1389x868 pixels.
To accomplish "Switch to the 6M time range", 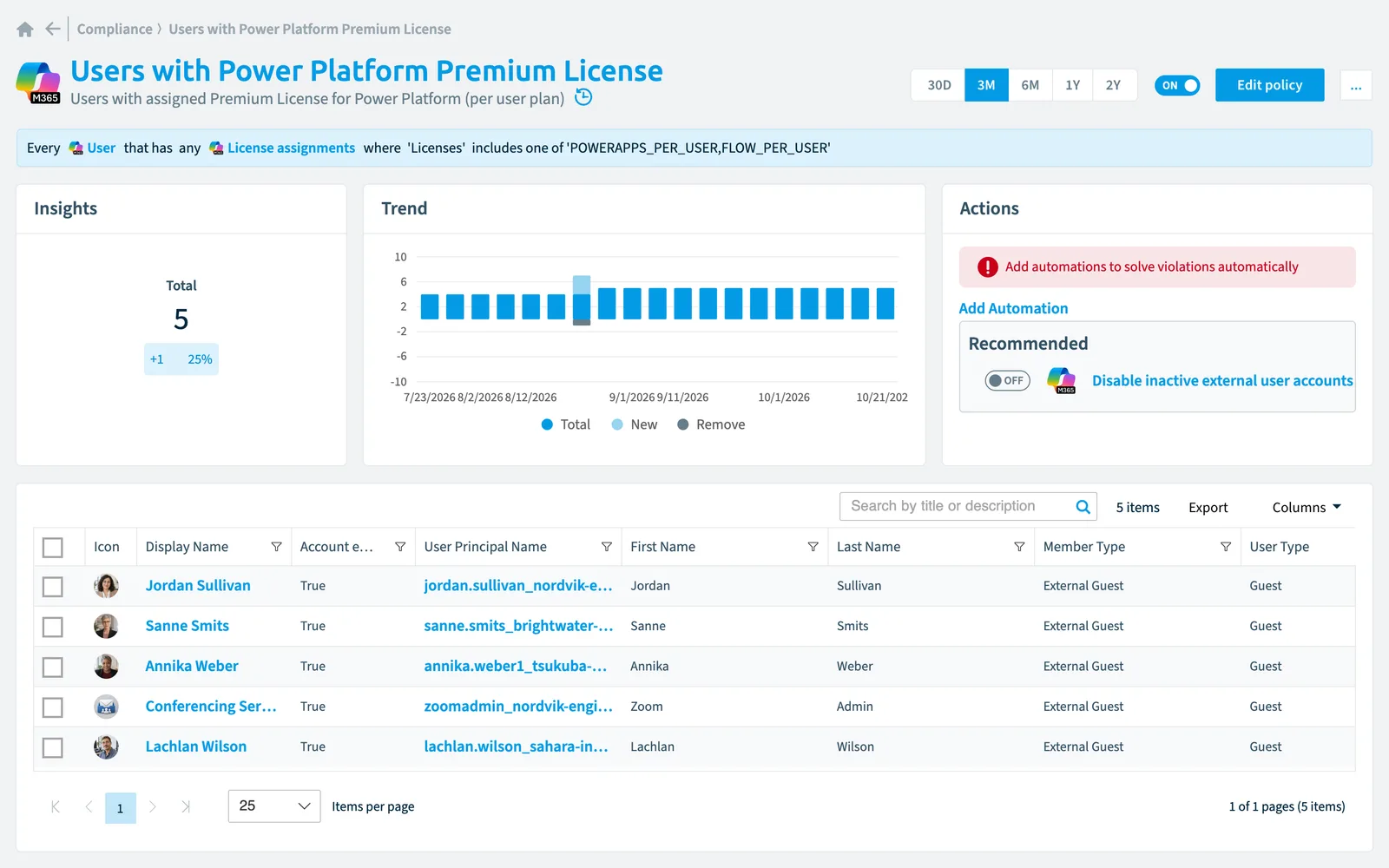I will (x=1030, y=85).
